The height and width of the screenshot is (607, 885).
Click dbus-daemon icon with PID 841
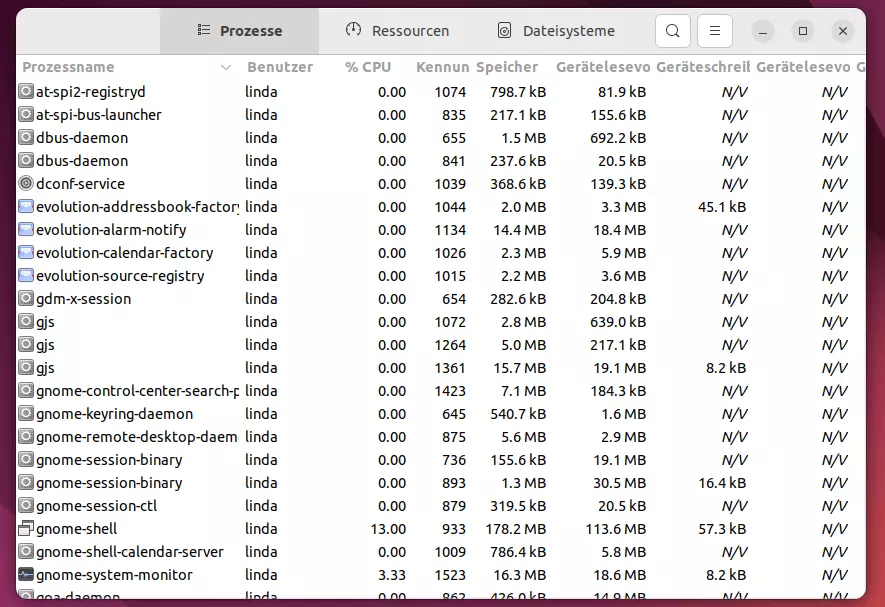pyautogui.click(x=26, y=161)
